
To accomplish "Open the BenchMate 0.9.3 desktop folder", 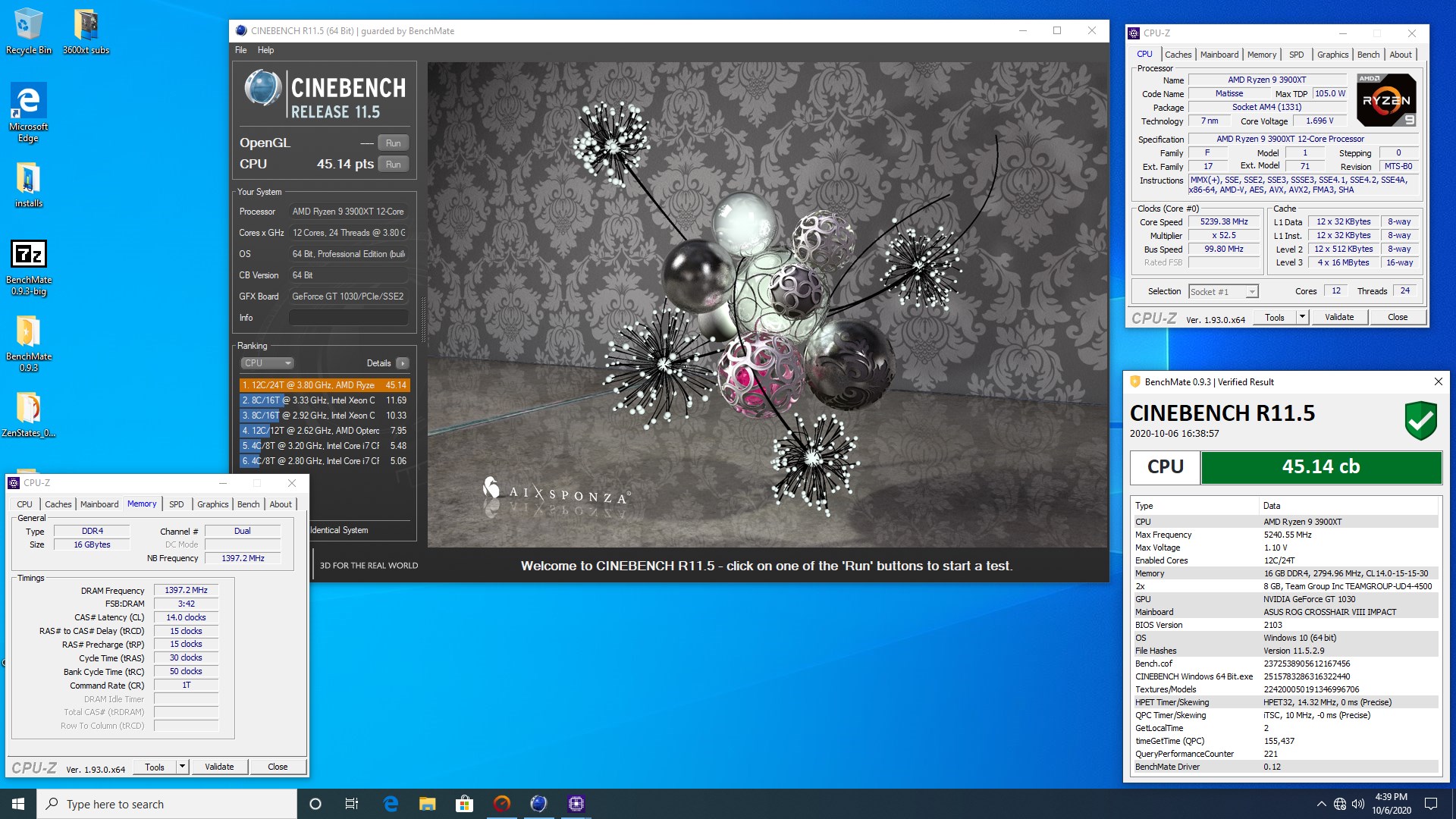I will pos(28,344).
